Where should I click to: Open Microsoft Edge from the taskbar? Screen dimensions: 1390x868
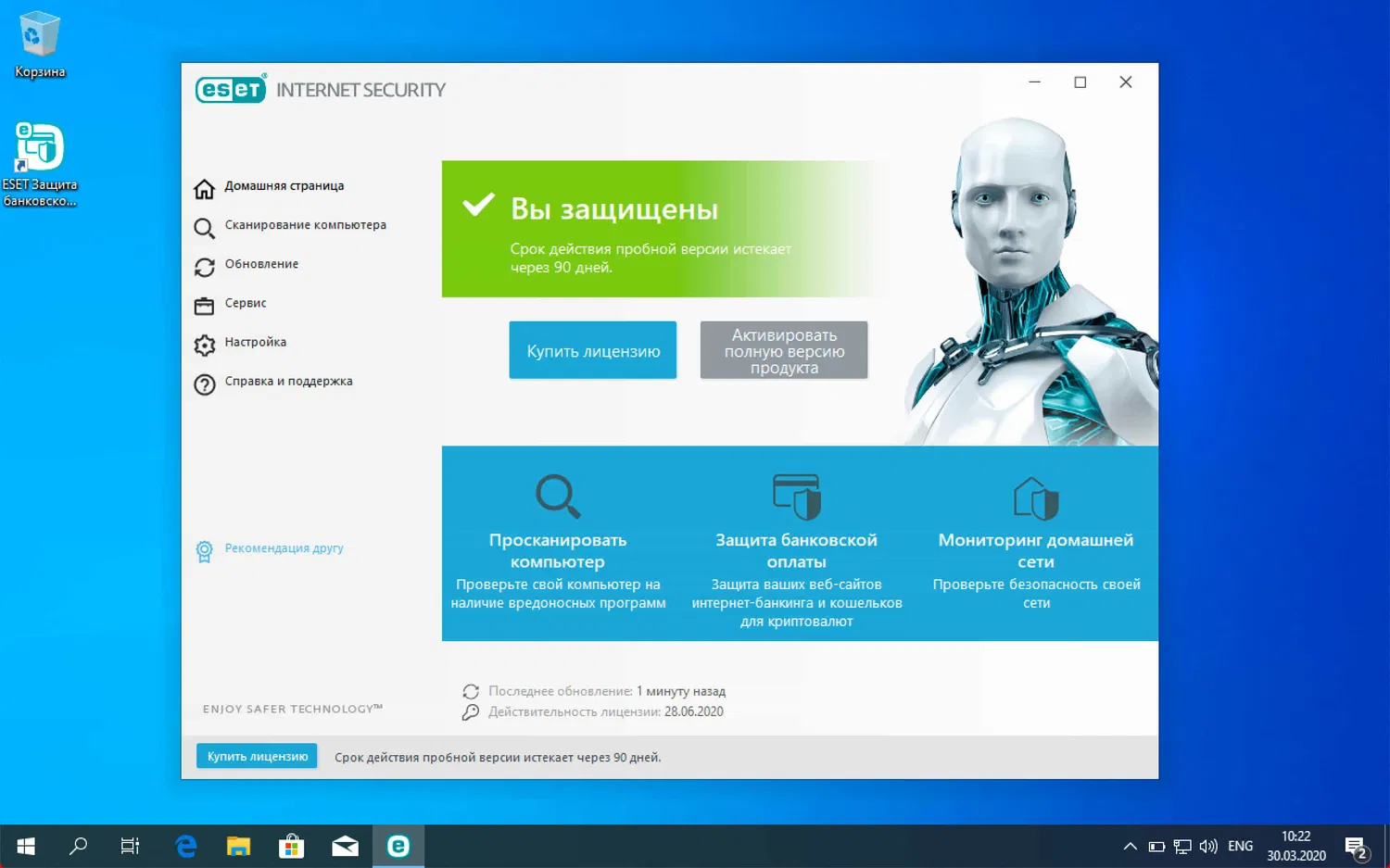184,846
